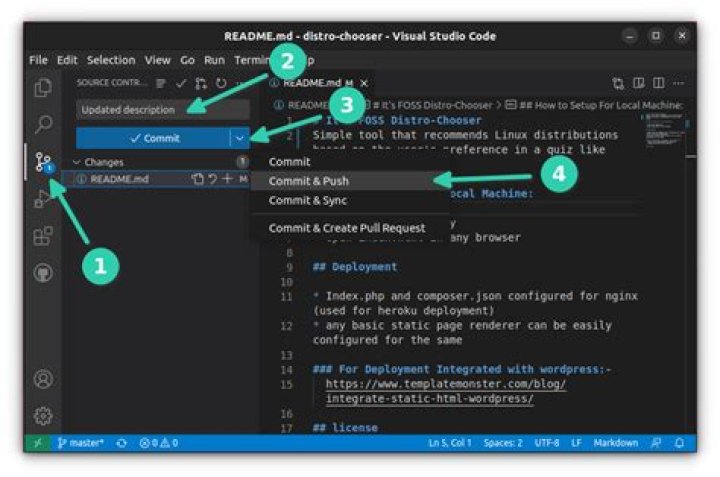720x477 pixels.
Task: Click the branch icon in Source Control header
Action: [201, 83]
